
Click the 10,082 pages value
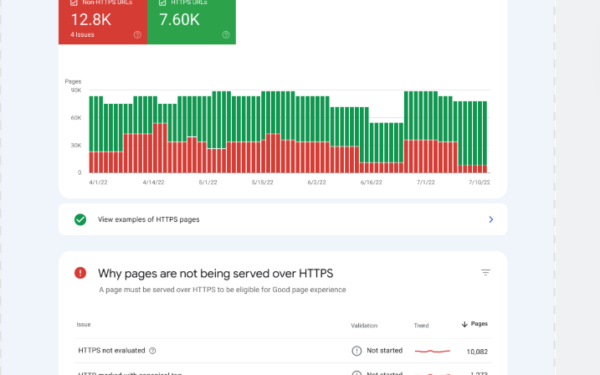pos(477,352)
